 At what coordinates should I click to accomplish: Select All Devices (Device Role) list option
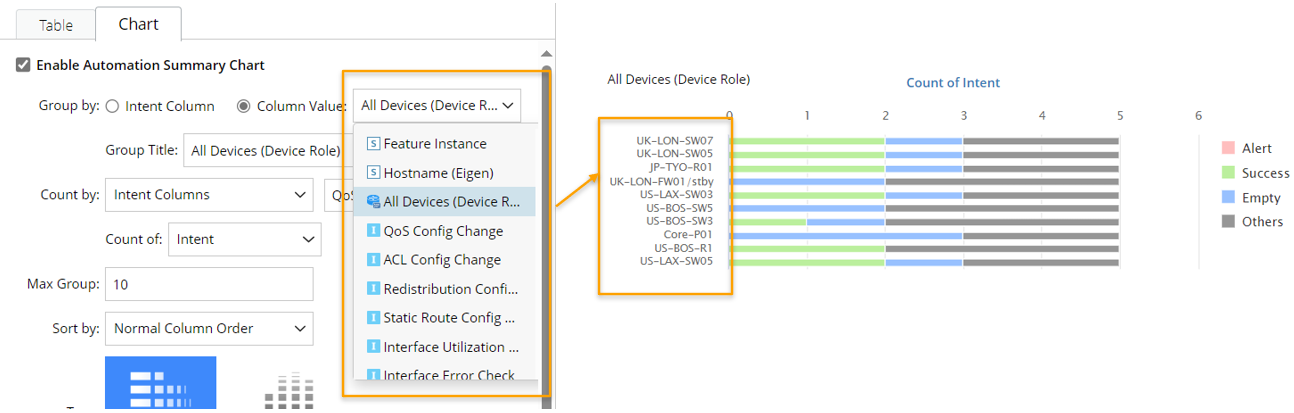coord(445,202)
